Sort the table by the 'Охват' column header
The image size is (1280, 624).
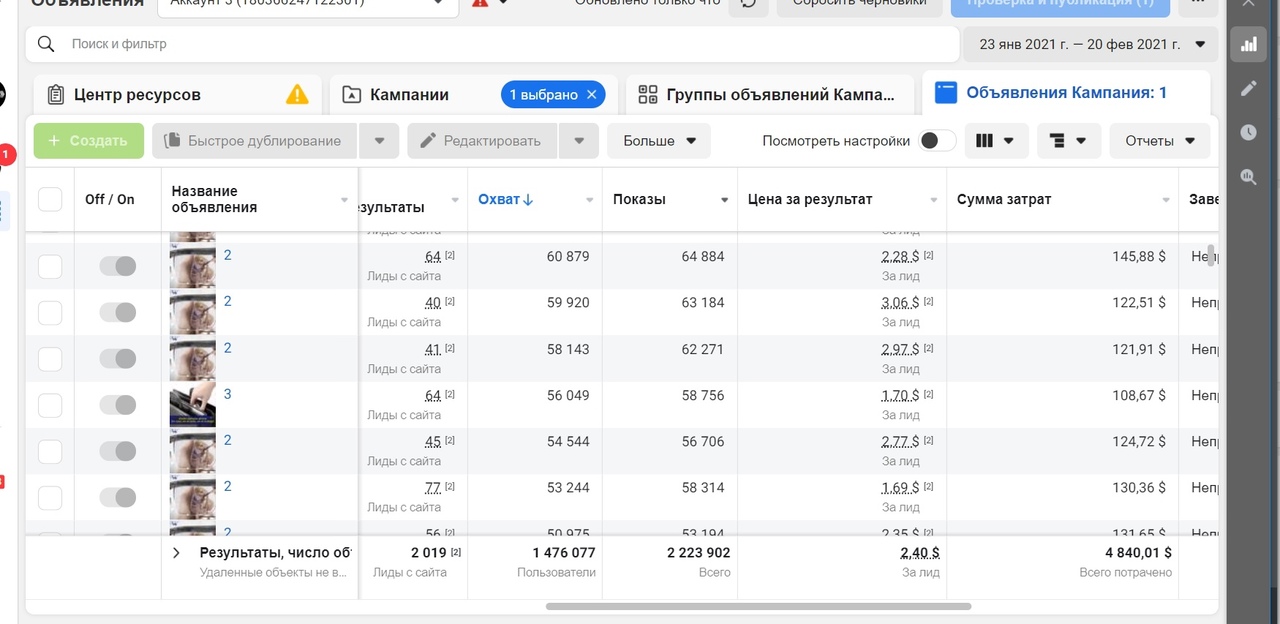point(505,199)
